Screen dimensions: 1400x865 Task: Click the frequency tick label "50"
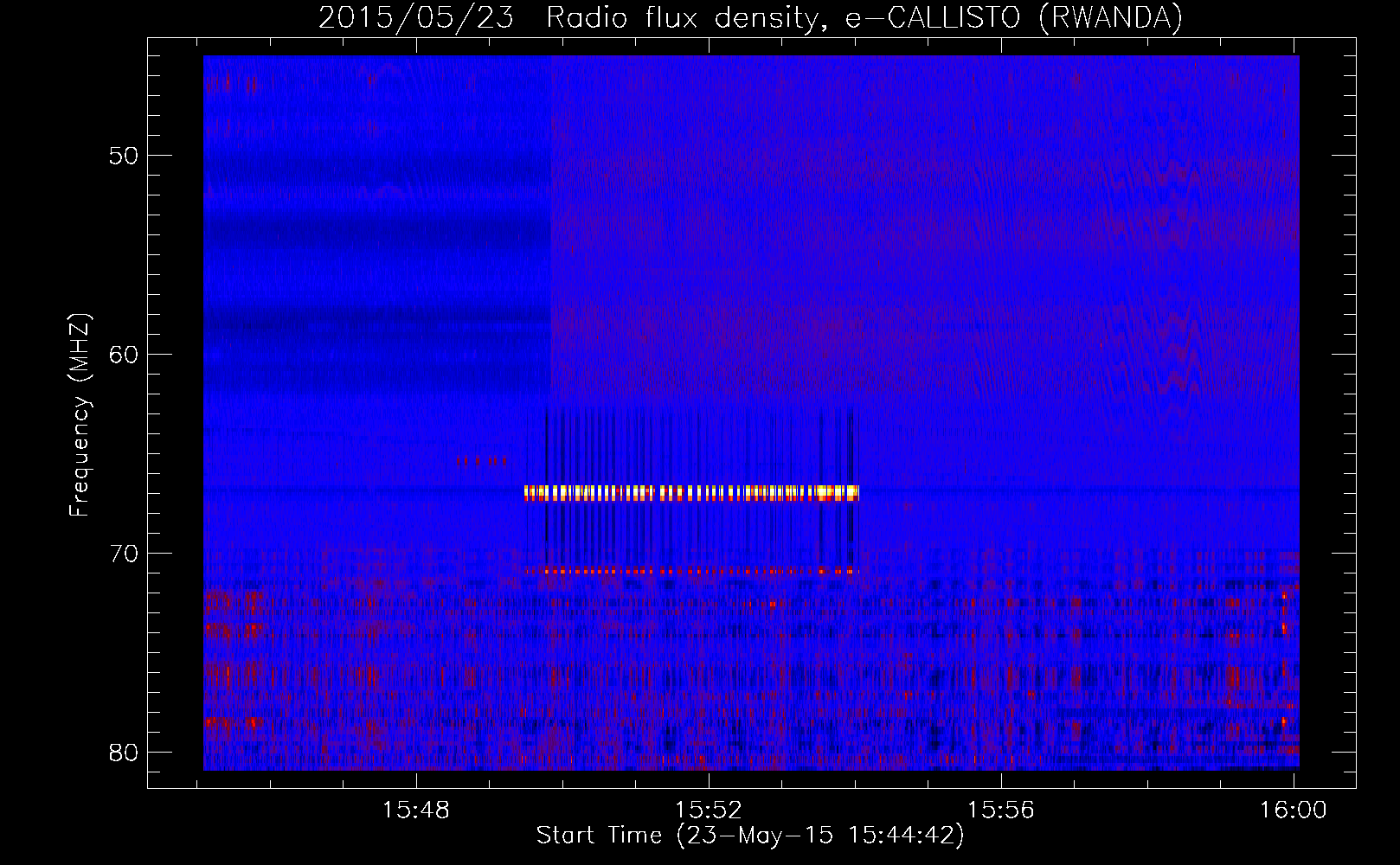124,157
